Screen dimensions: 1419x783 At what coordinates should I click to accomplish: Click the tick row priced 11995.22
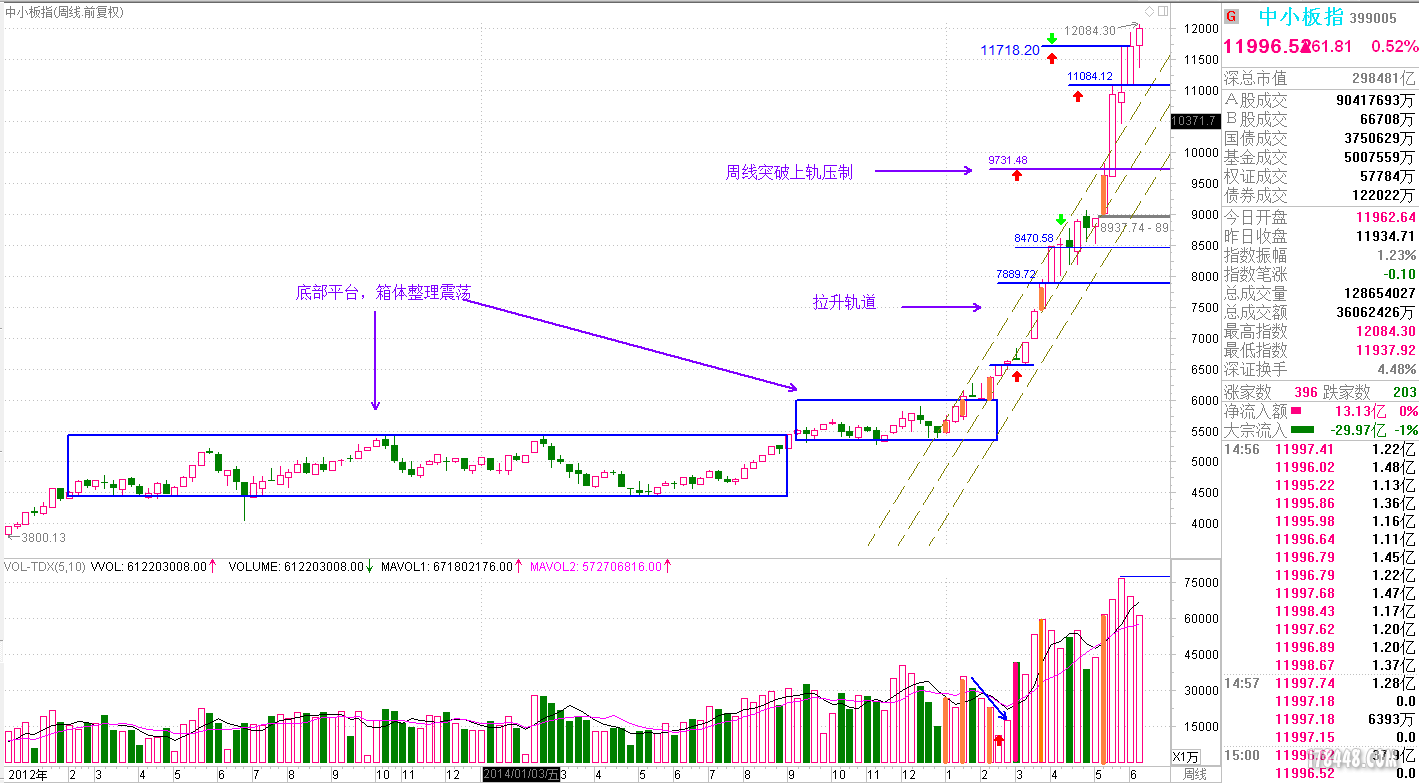tap(1320, 485)
